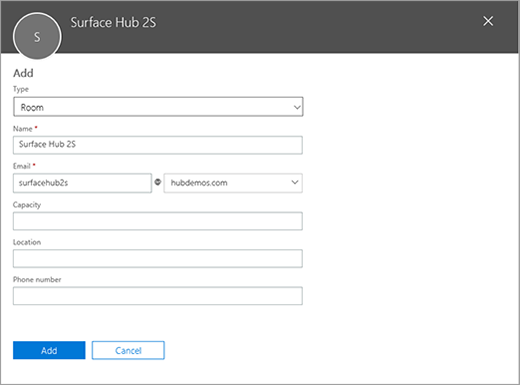Click the round S avatar icon

point(37,36)
